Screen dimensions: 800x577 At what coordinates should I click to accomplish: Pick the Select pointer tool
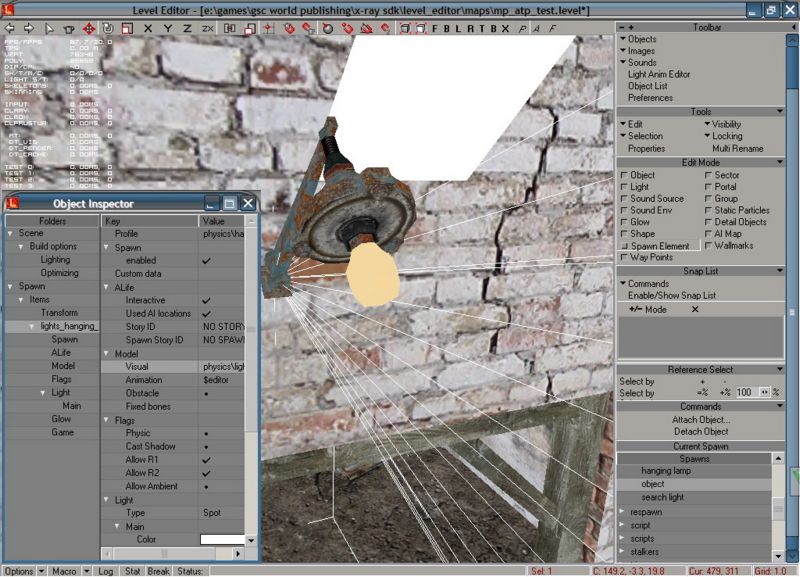[x=49, y=29]
